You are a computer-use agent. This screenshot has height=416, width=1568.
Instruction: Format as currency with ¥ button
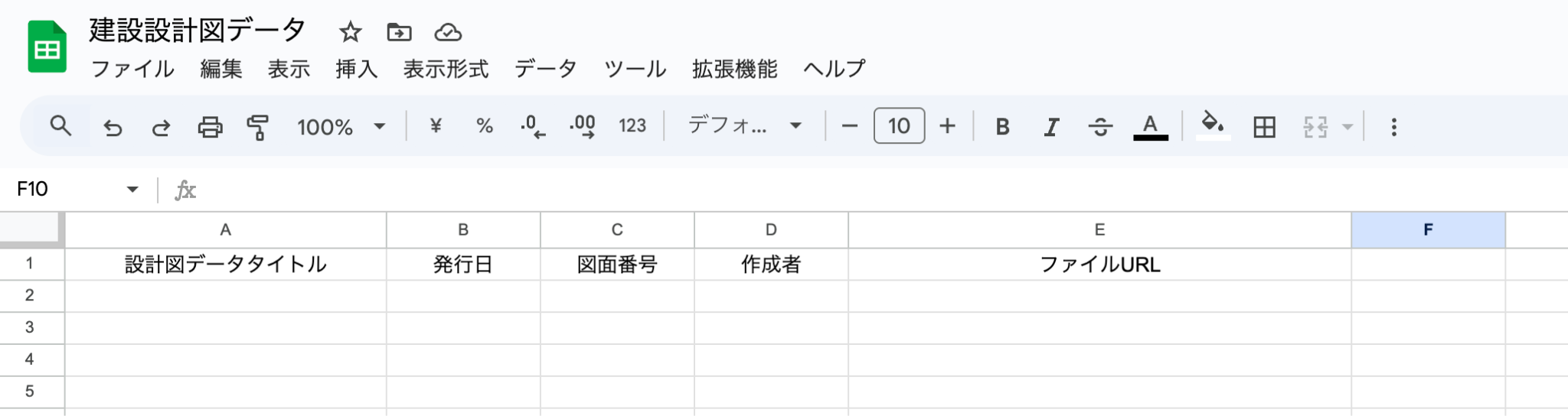pyautogui.click(x=436, y=126)
